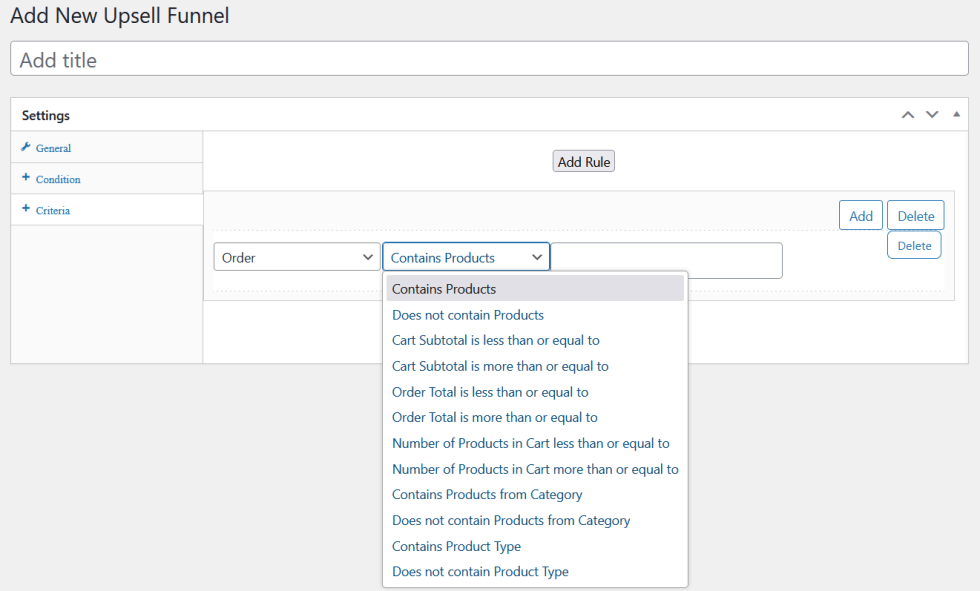Collapse the Contains Products dropdown
This screenshot has height=591, width=980.
(466, 258)
